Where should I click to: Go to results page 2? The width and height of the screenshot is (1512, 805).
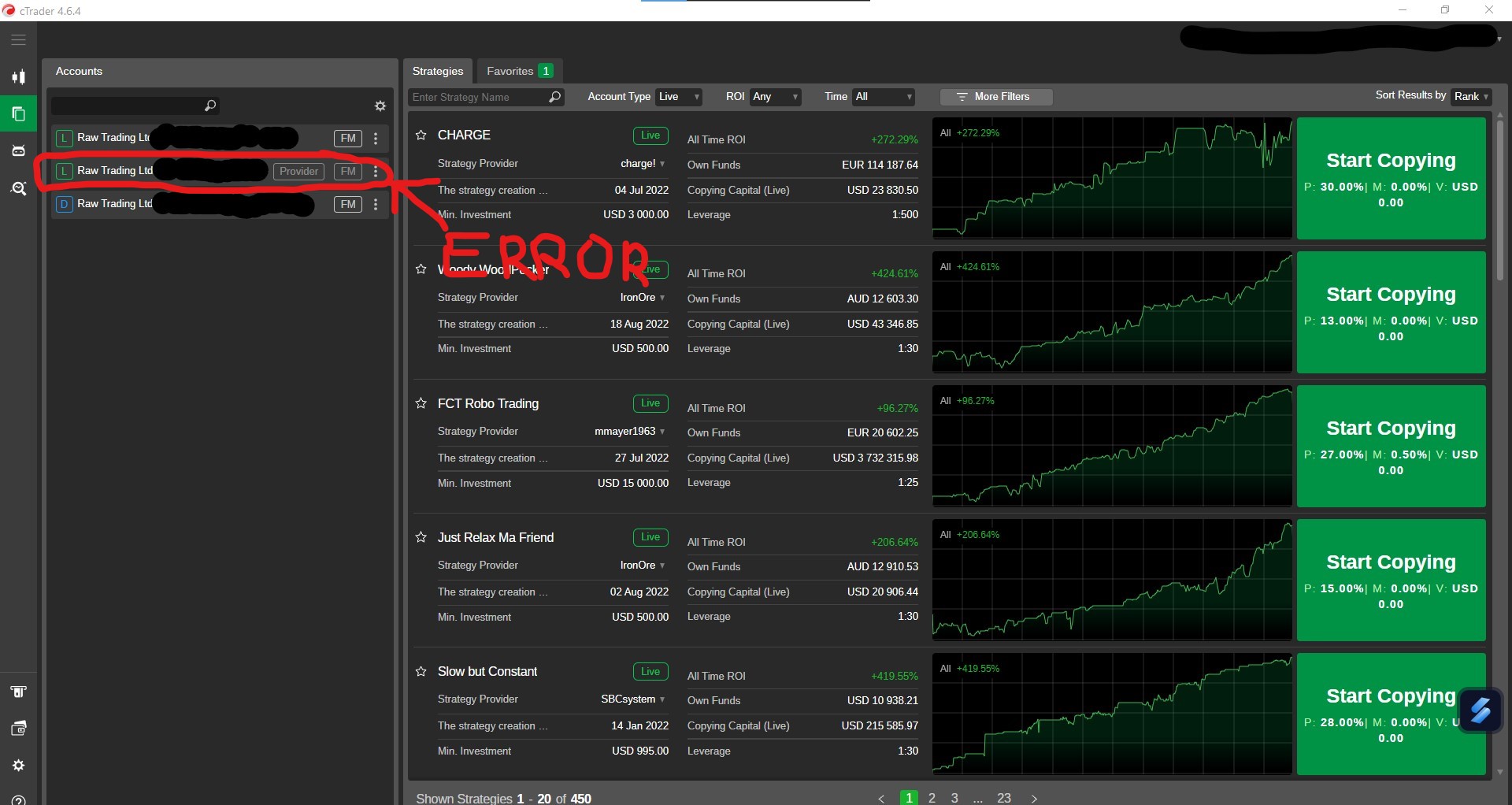click(932, 798)
